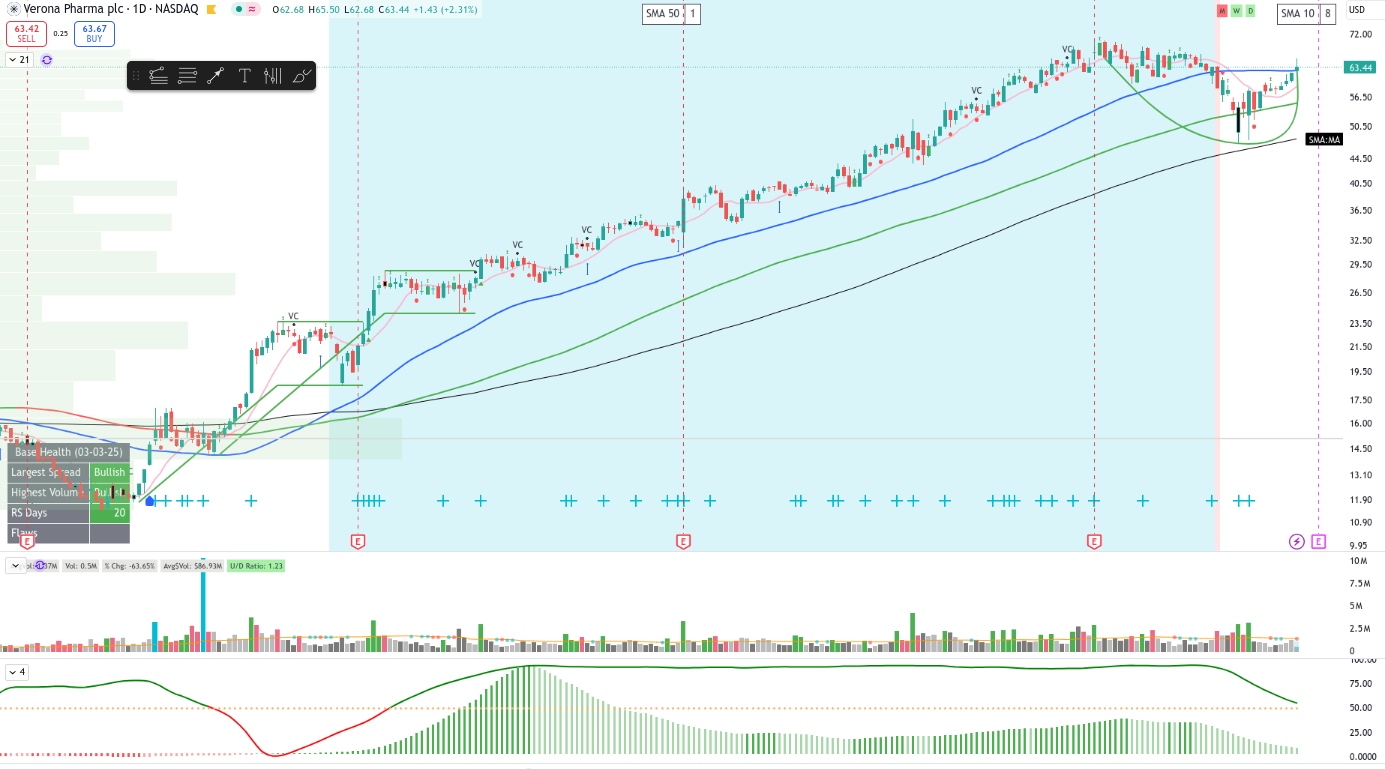The image size is (1385, 769).
Task: Open the purple lightning bolt event icon
Action: (1297, 542)
